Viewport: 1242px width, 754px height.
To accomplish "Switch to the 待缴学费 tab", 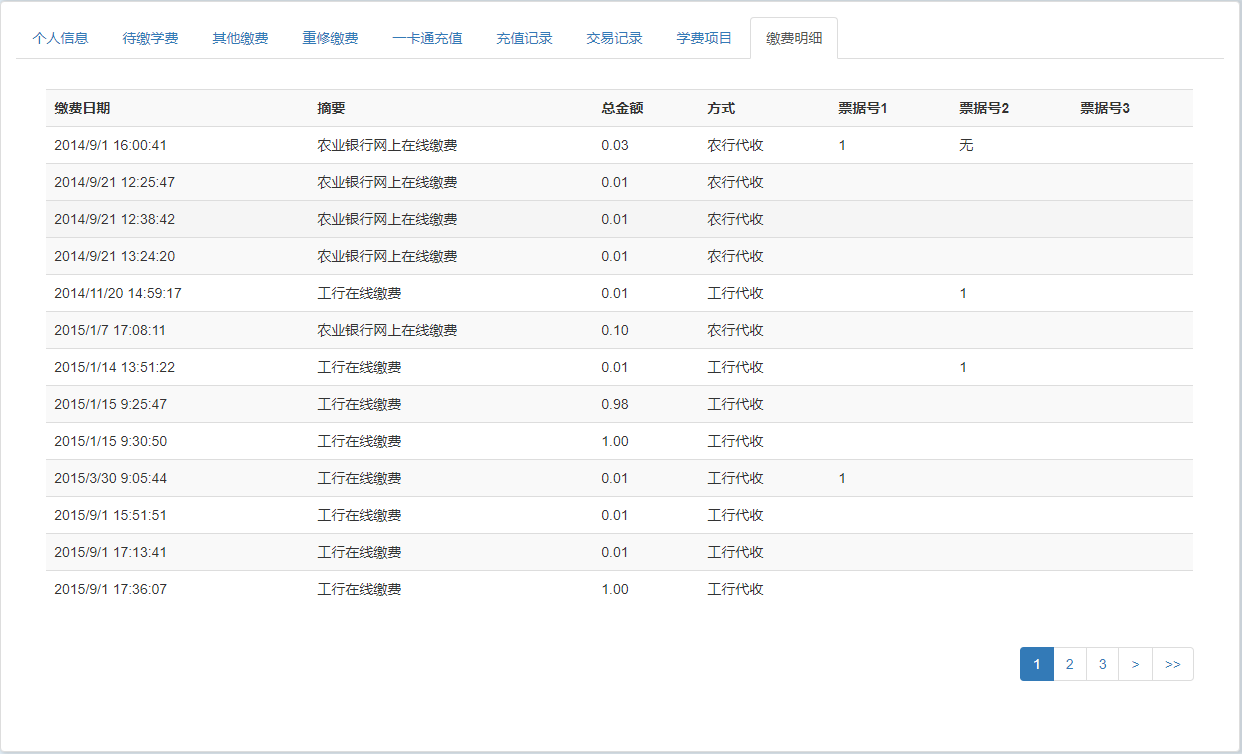I will pos(150,38).
